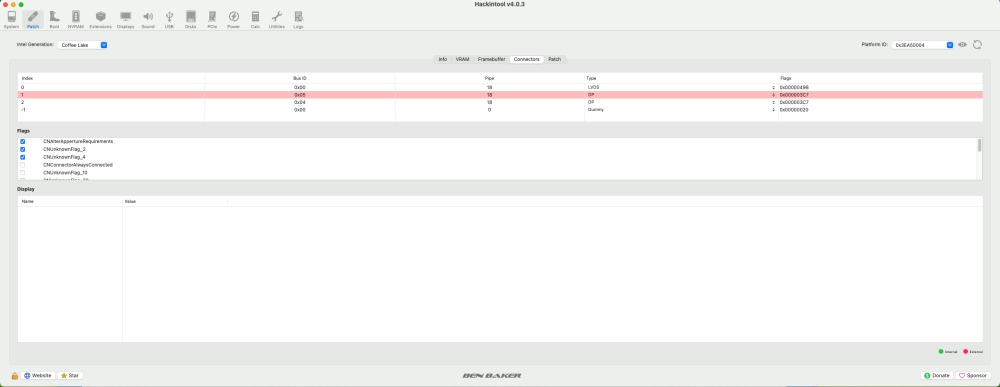Open the Calc section
The image size is (1000, 387).
255,20
